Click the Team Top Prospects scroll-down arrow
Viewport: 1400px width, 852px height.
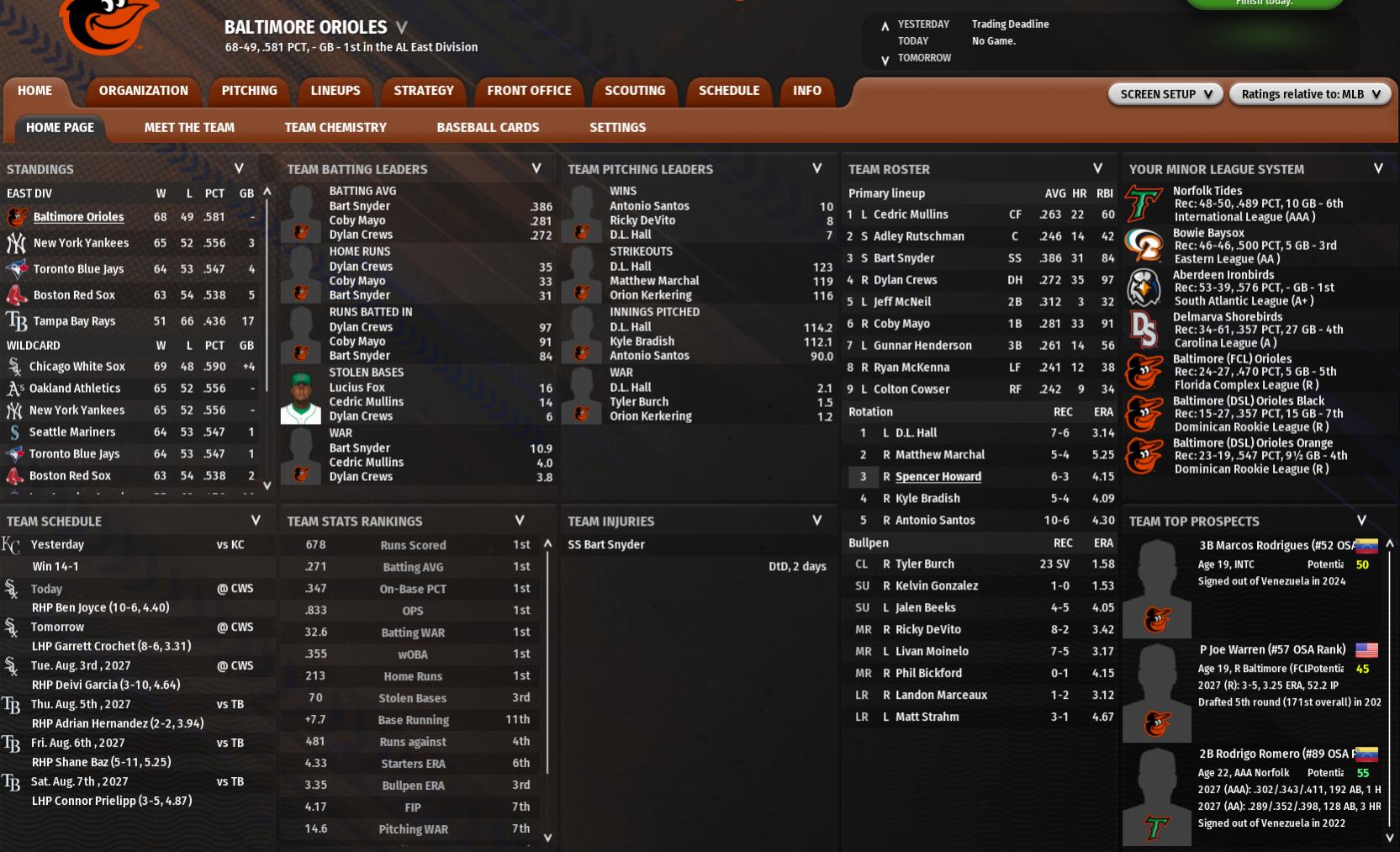click(x=1390, y=837)
